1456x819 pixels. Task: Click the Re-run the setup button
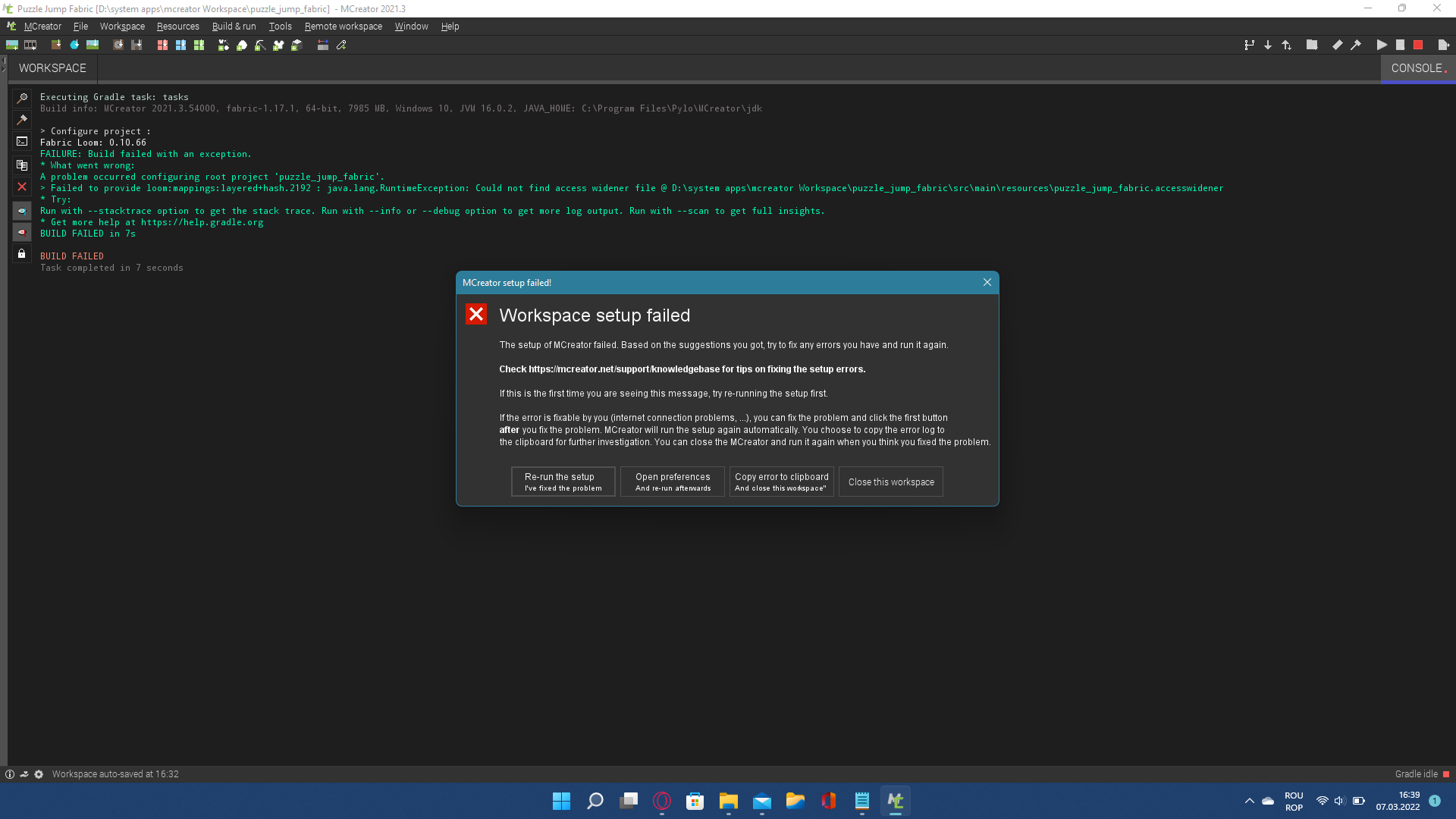[x=563, y=482]
